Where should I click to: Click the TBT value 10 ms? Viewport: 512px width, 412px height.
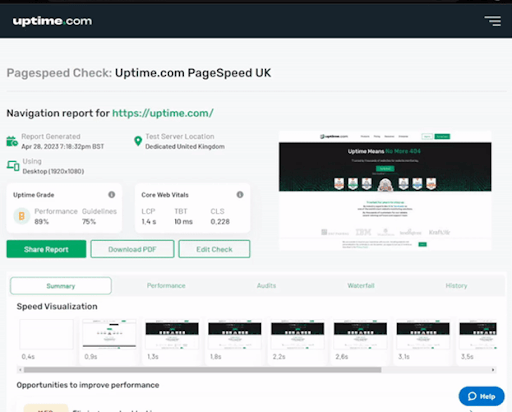(183, 222)
